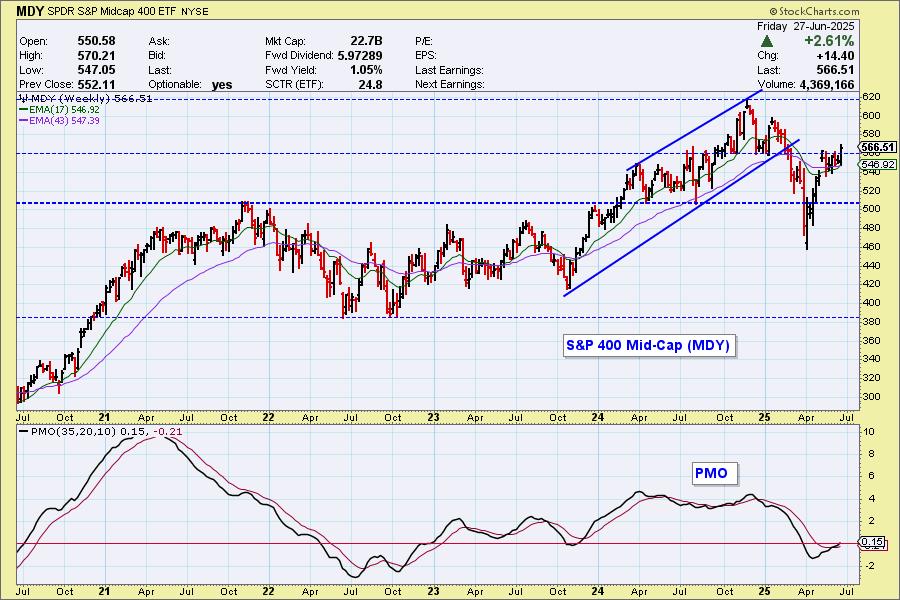Image resolution: width=900 pixels, height=600 pixels.
Task: Click the Prev Close value 552.11
Action: tap(96, 84)
